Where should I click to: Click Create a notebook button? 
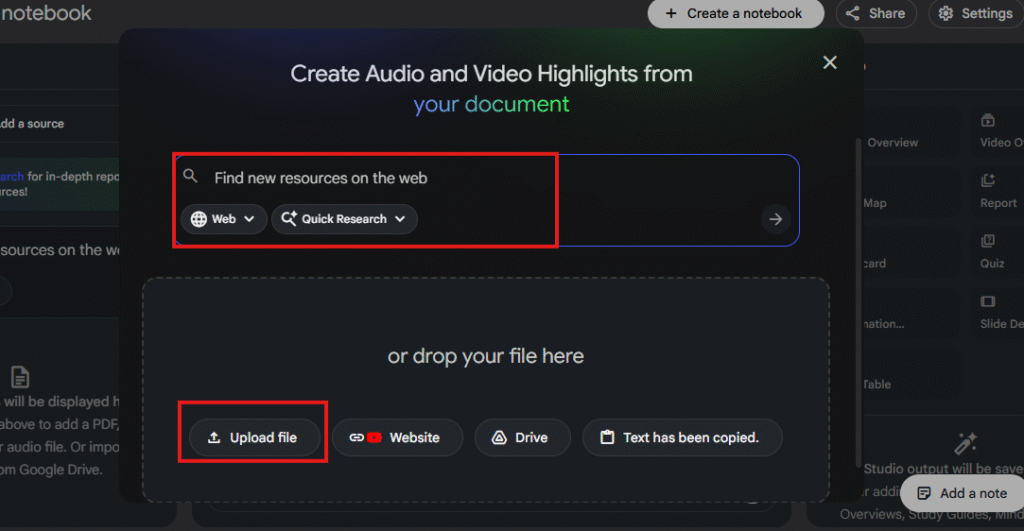click(x=735, y=14)
